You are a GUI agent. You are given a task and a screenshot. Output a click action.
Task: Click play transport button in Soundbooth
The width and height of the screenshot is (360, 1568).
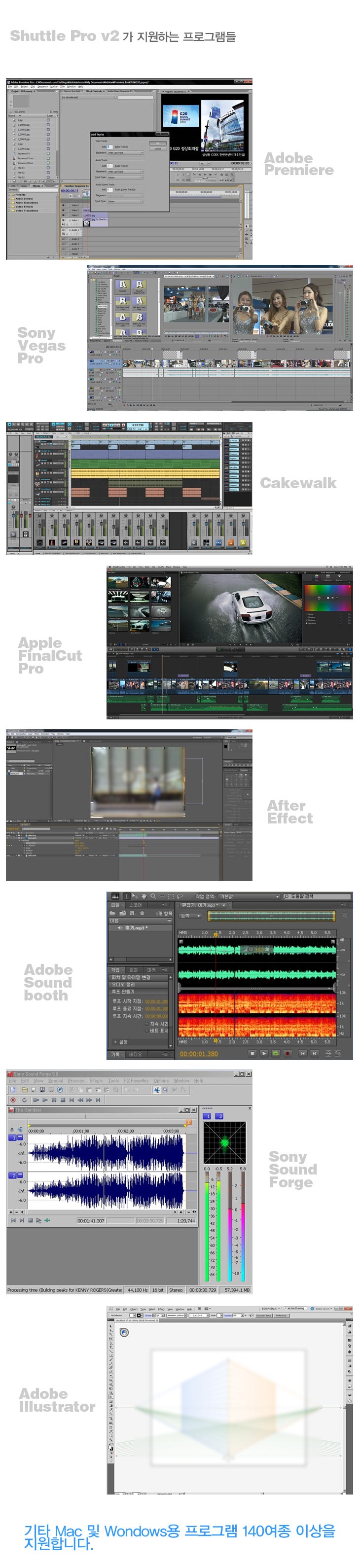pos(264,1053)
